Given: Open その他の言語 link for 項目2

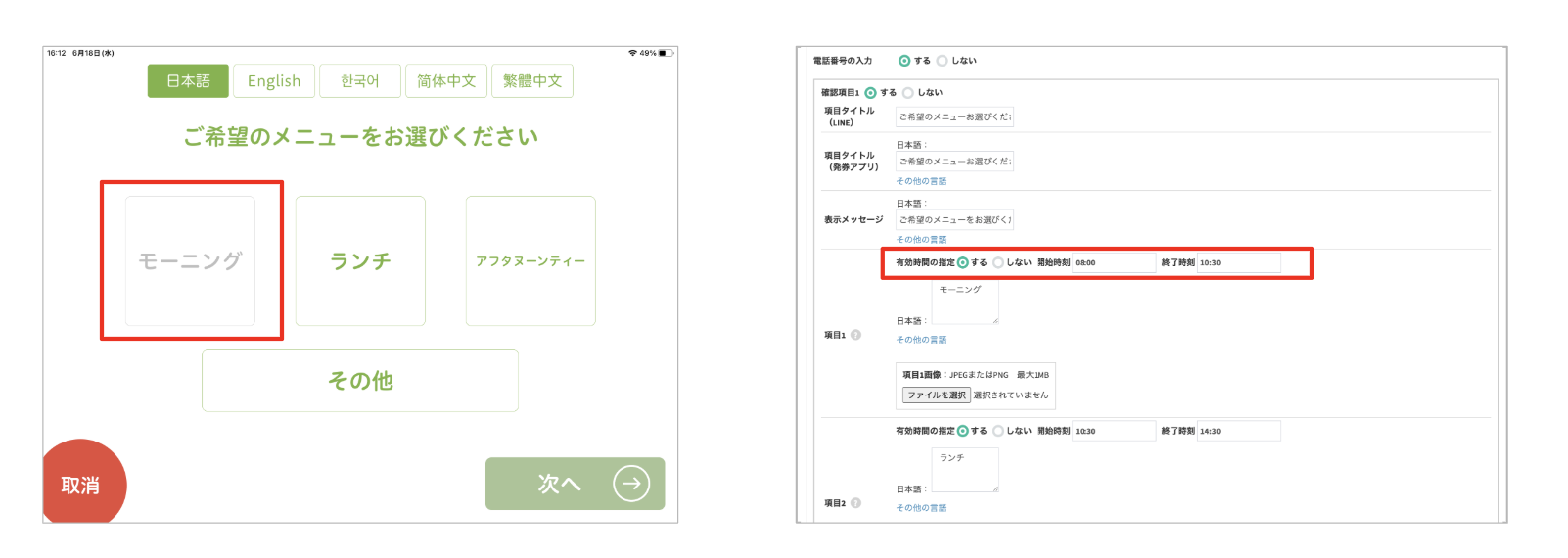Looking at the screenshot, I should (x=921, y=508).
